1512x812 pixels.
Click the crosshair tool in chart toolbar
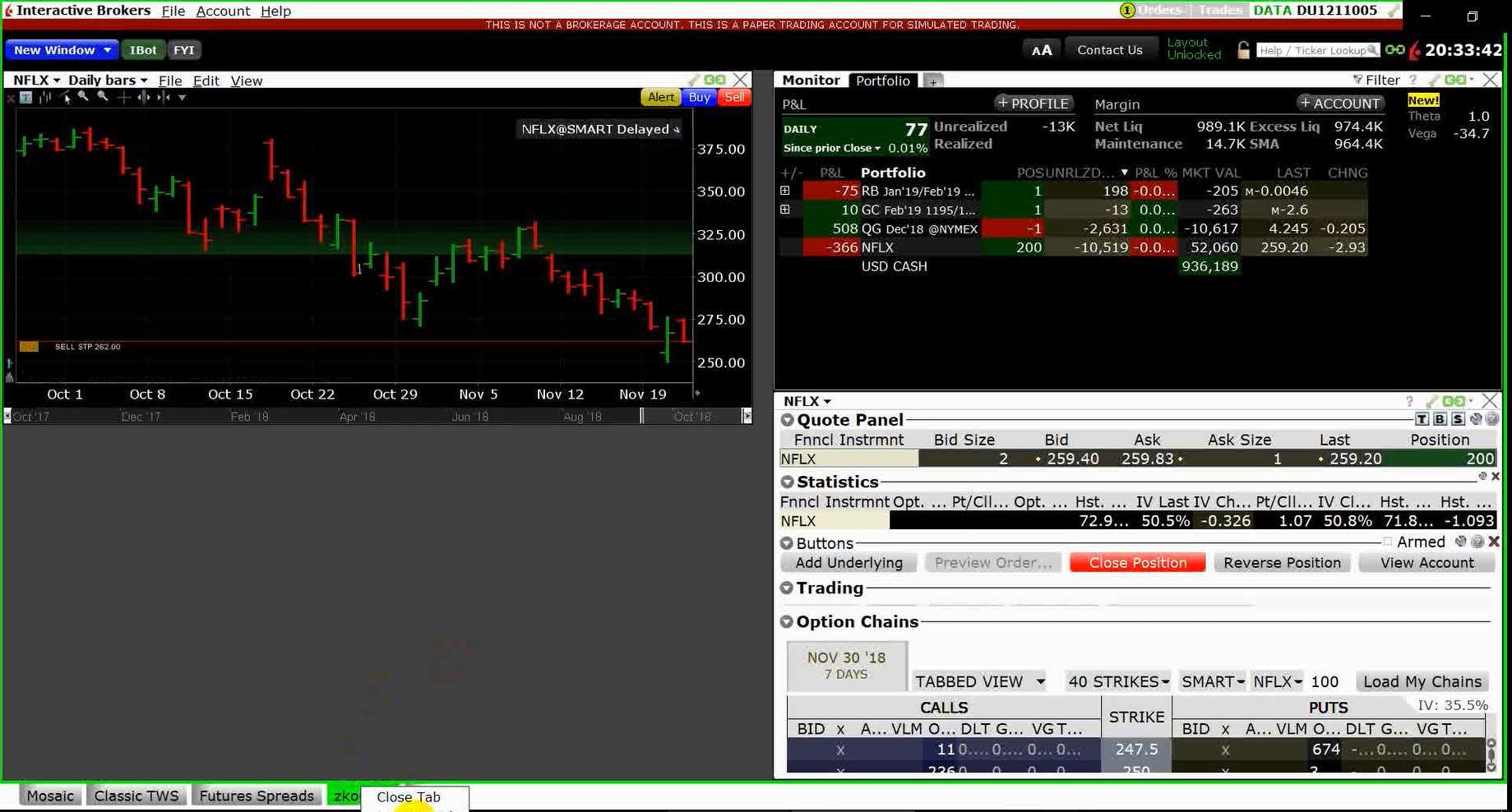pyautogui.click(x=123, y=97)
